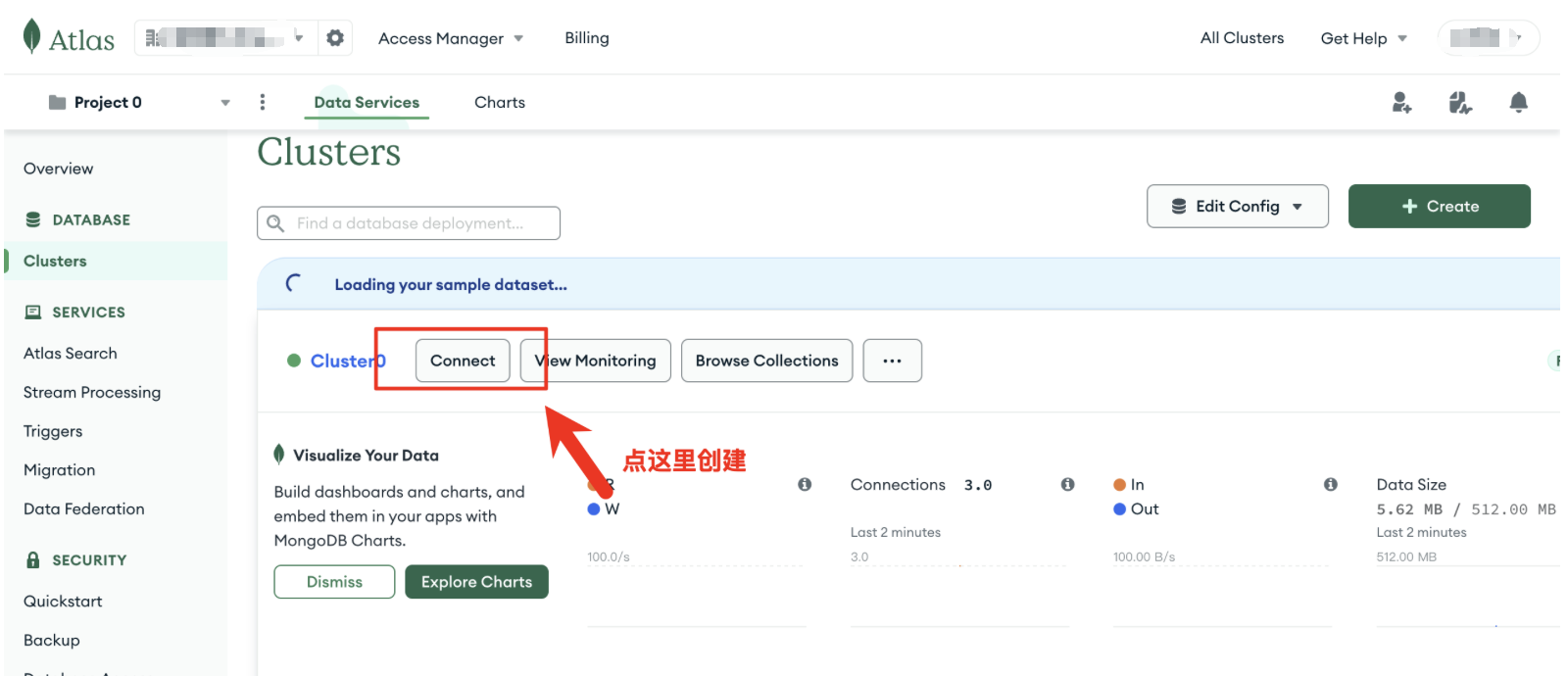Click the Clusters page heading
Screen dimensions: 1568x676
coord(329,152)
